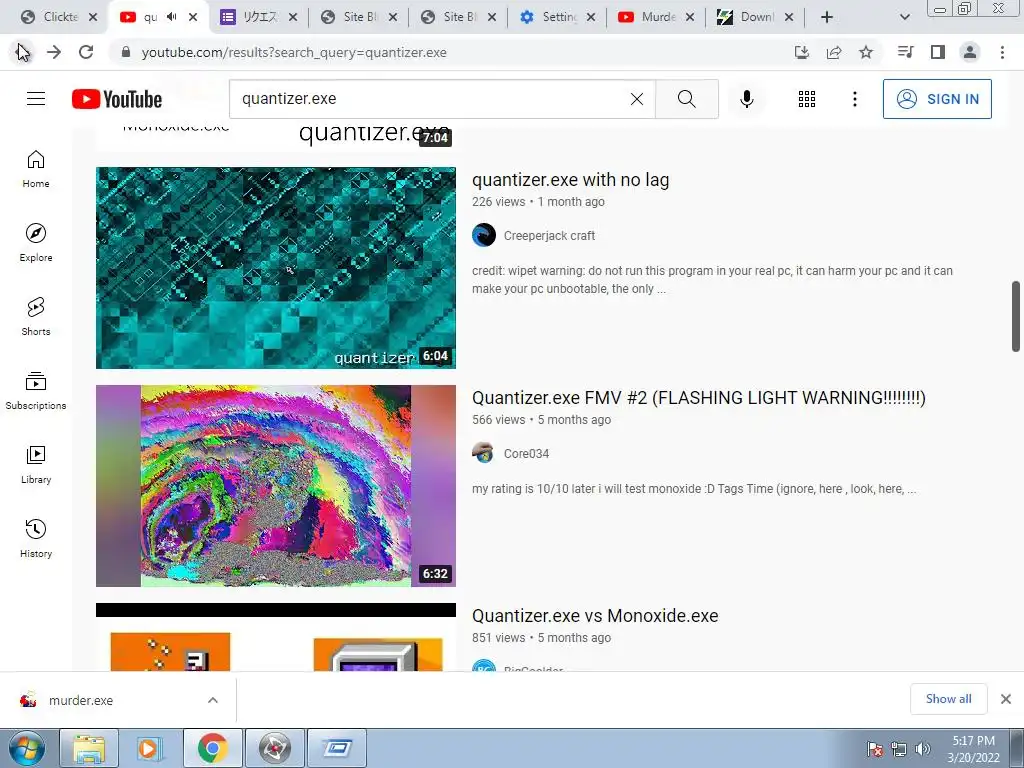The height and width of the screenshot is (768, 1024).
Task: Install the app via address bar download icon
Action: click(x=801, y=52)
